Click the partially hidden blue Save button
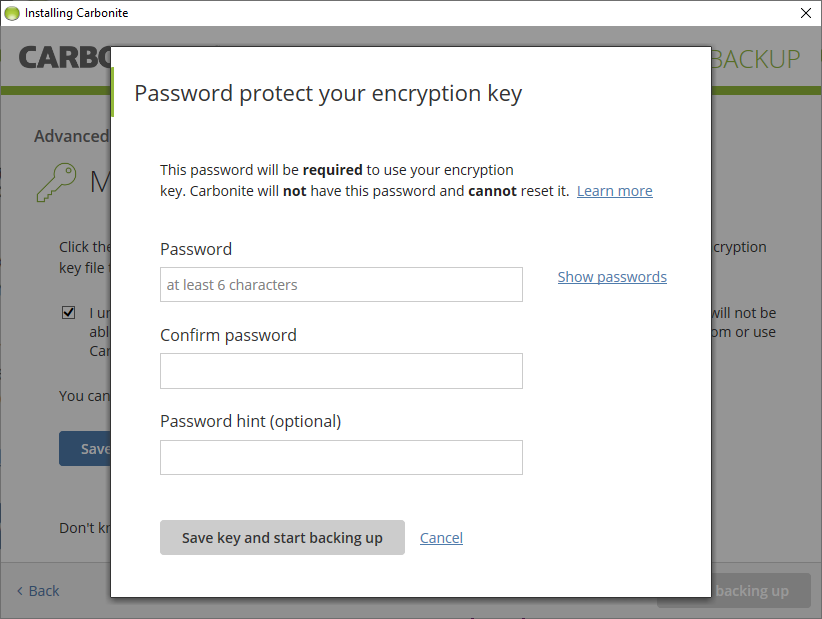822x619 pixels. point(85,449)
